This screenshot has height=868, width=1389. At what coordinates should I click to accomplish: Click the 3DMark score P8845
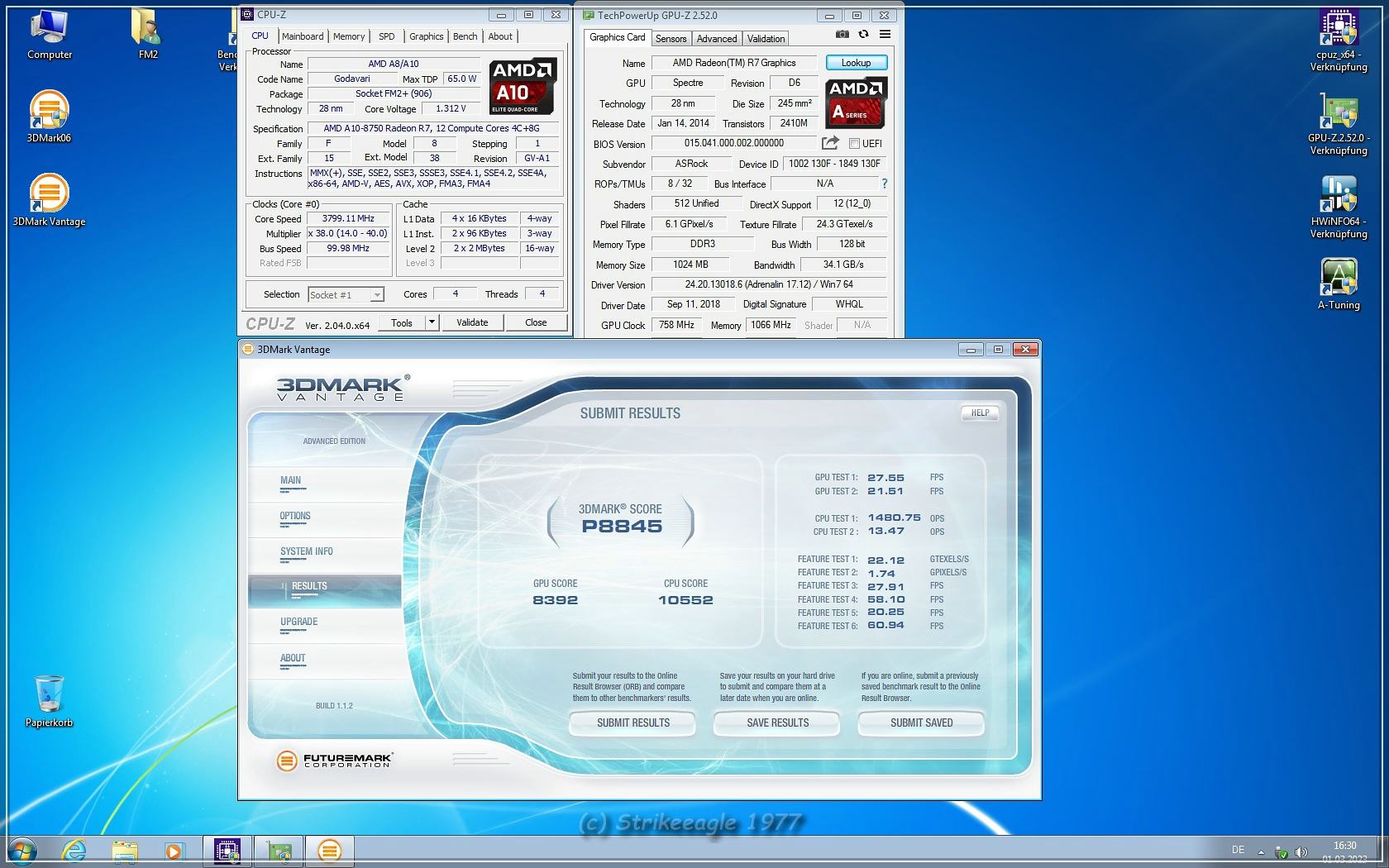pos(622,527)
